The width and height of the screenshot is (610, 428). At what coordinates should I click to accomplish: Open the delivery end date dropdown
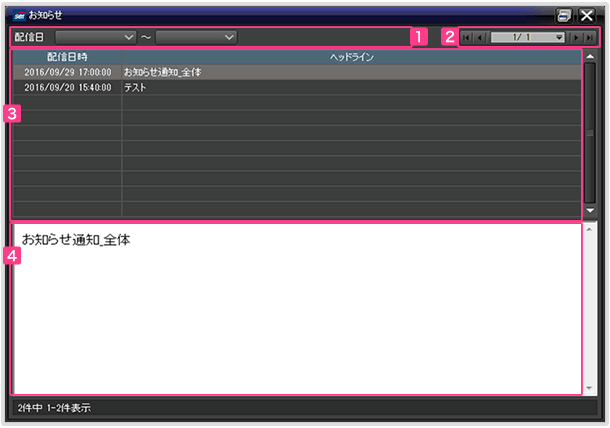(196, 37)
